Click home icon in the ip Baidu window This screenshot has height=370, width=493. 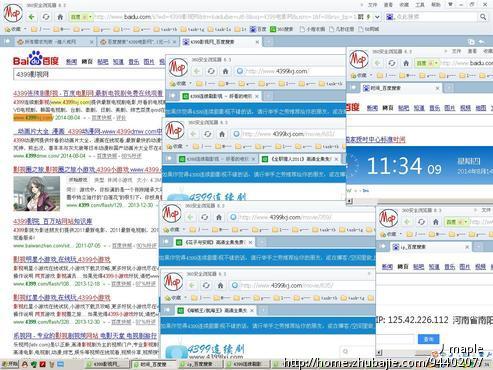click(x=436, y=222)
